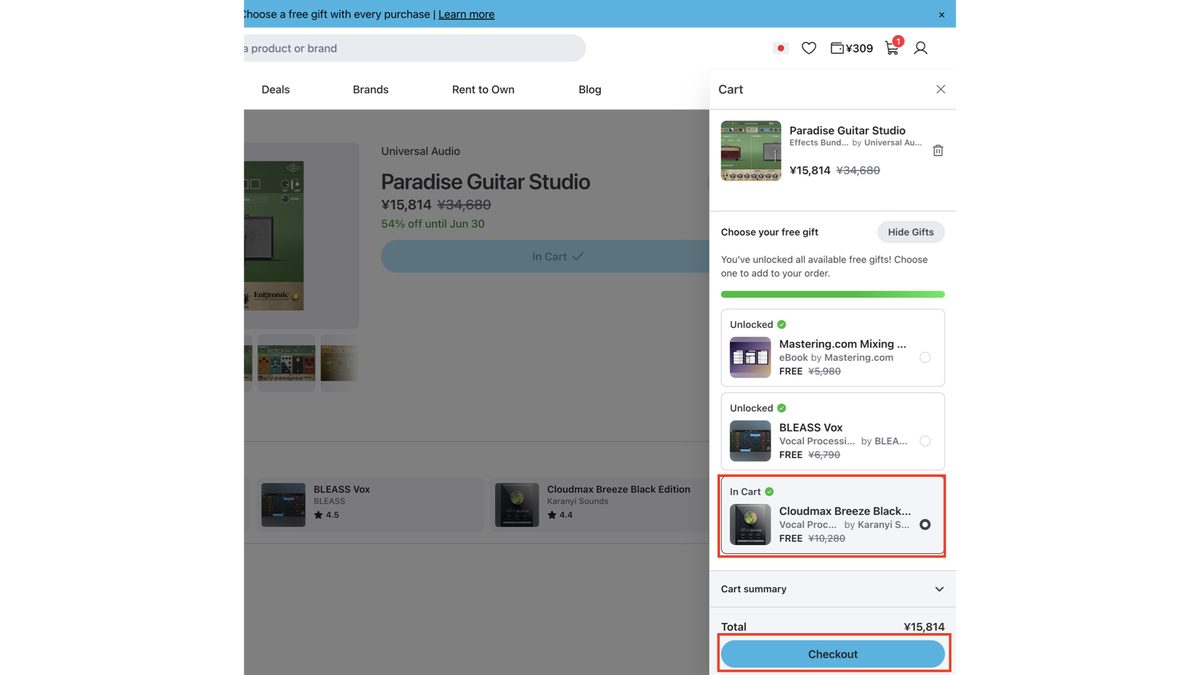Close the Cart panel
The height and width of the screenshot is (675, 1200).
coord(941,89)
